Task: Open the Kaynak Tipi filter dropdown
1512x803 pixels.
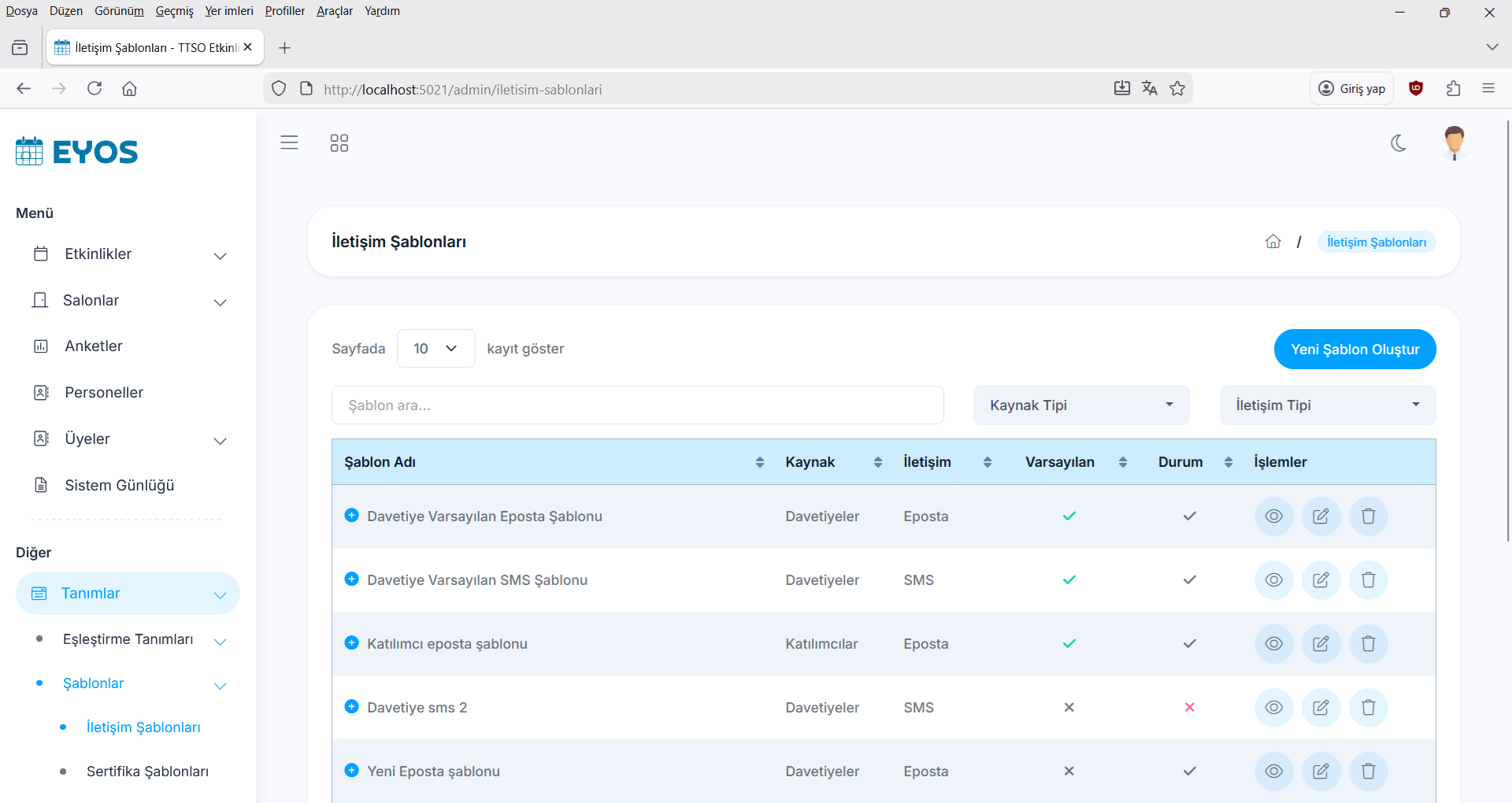Action: pyautogui.click(x=1080, y=405)
